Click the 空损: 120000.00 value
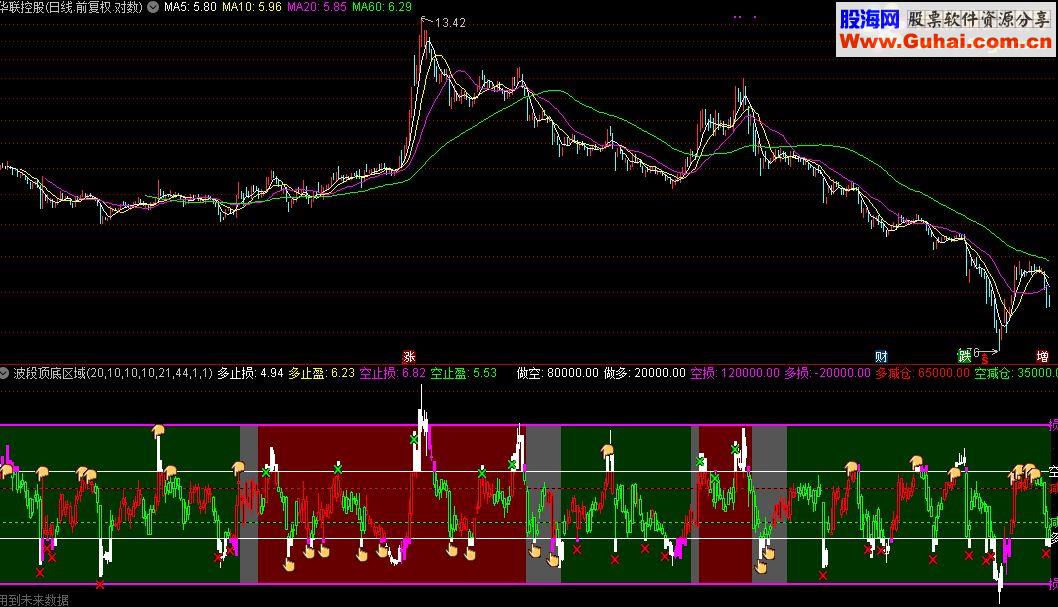 [735, 373]
